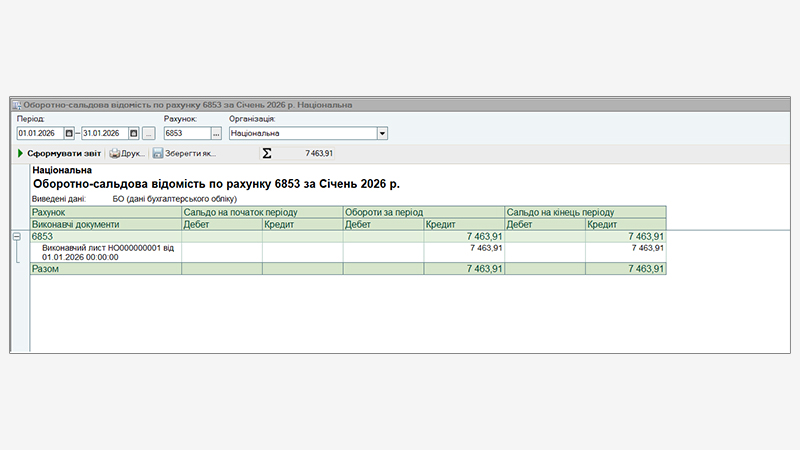
Task: Focus the Рахунок field showing 6853
Action: [185, 133]
